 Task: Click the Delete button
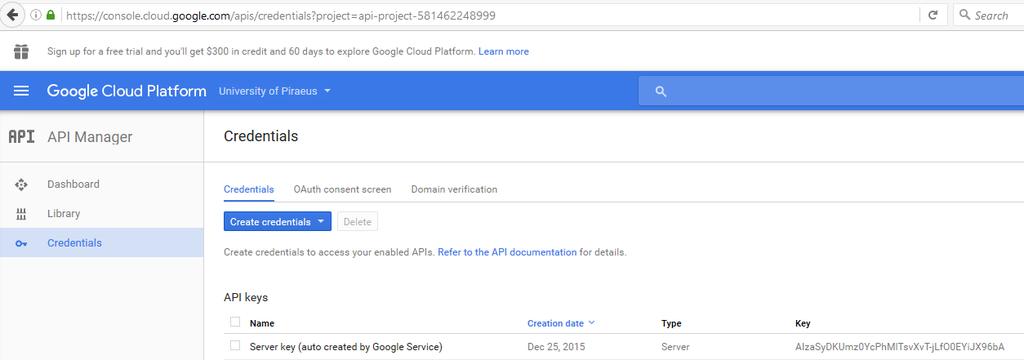click(357, 221)
